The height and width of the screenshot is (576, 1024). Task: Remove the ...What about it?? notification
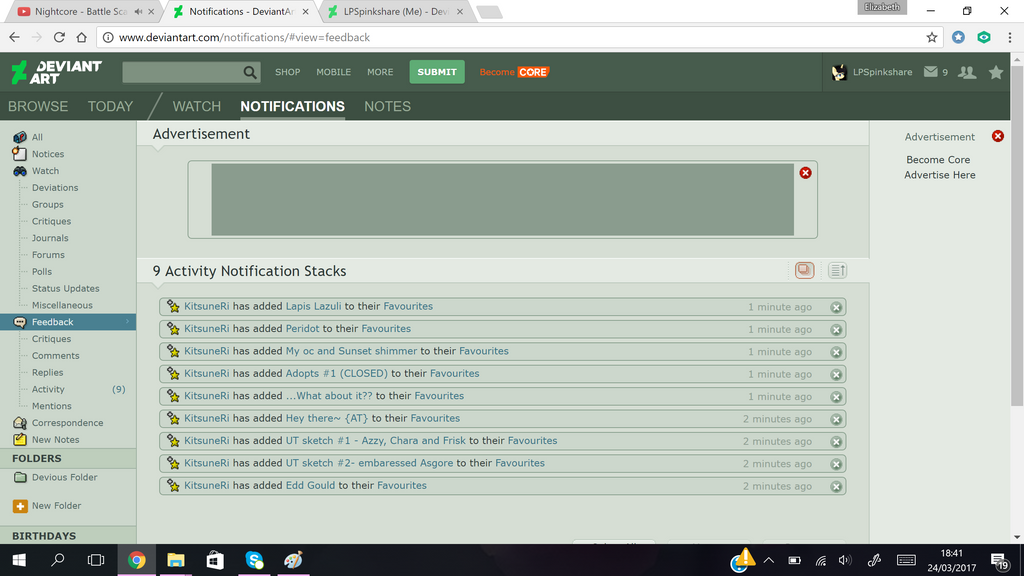[x=836, y=396]
